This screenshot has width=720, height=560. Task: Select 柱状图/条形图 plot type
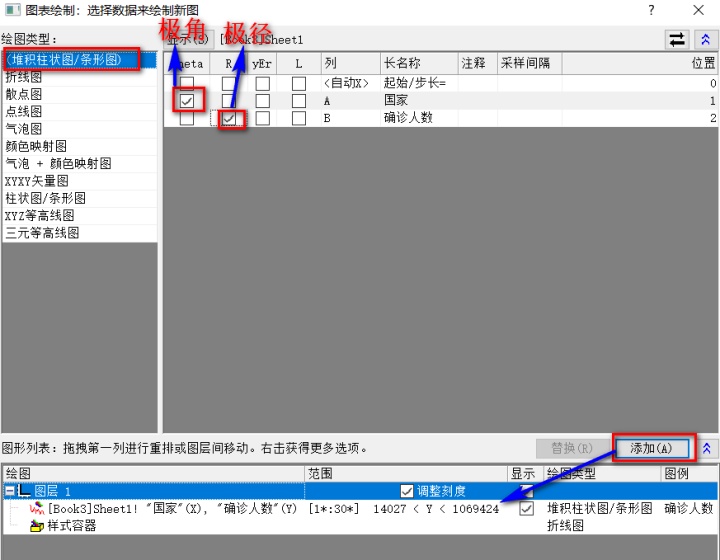click(x=79, y=198)
